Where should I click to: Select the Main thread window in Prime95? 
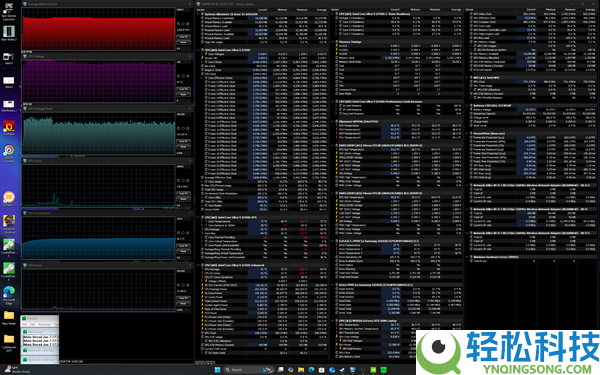(x=40, y=332)
